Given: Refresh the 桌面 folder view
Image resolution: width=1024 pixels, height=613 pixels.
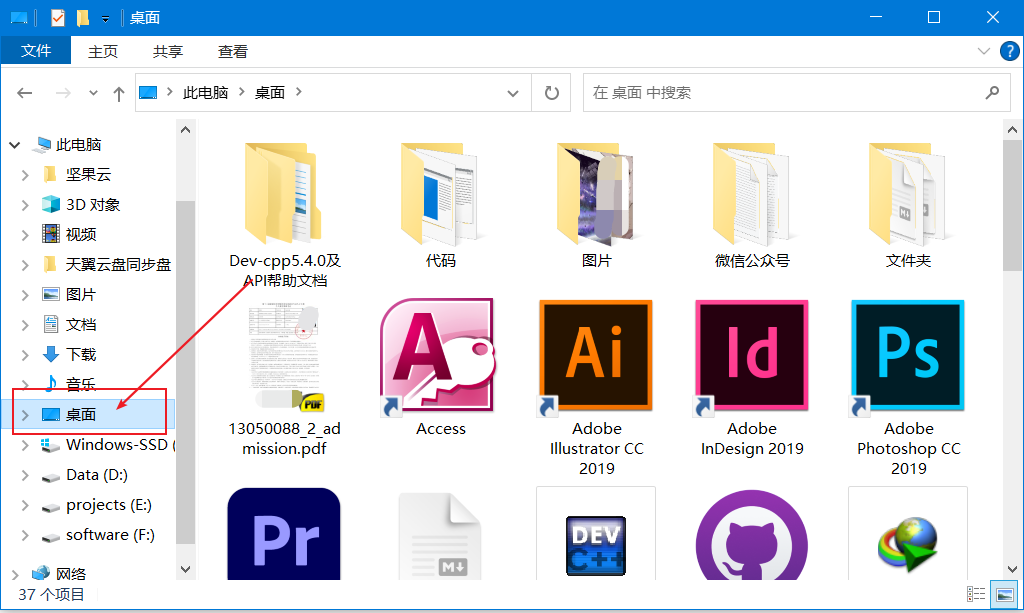Looking at the screenshot, I should (x=551, y=91).
